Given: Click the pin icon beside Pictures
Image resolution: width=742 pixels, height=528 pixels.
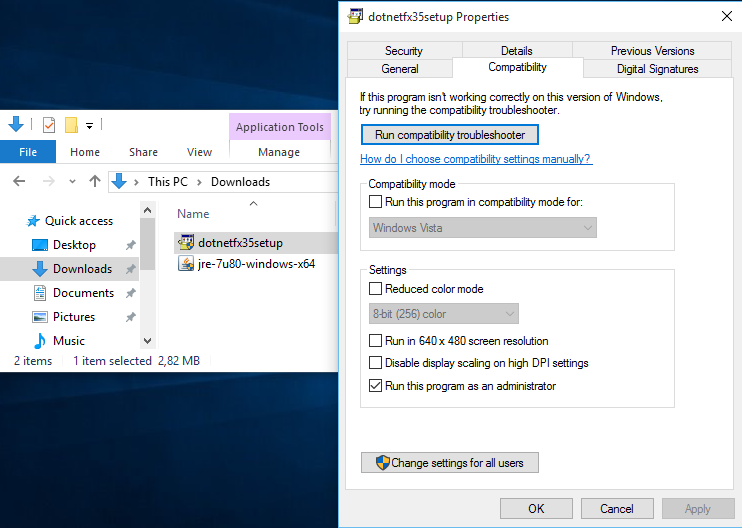Looking at the screenshot, I should (131, 317).
